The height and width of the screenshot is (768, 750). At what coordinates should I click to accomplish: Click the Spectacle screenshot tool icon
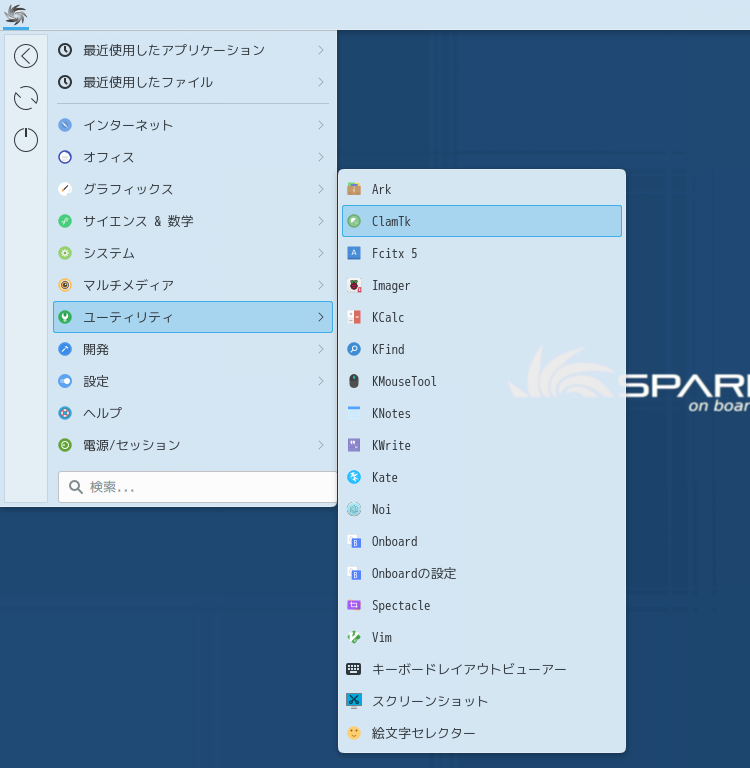(354, 605)
